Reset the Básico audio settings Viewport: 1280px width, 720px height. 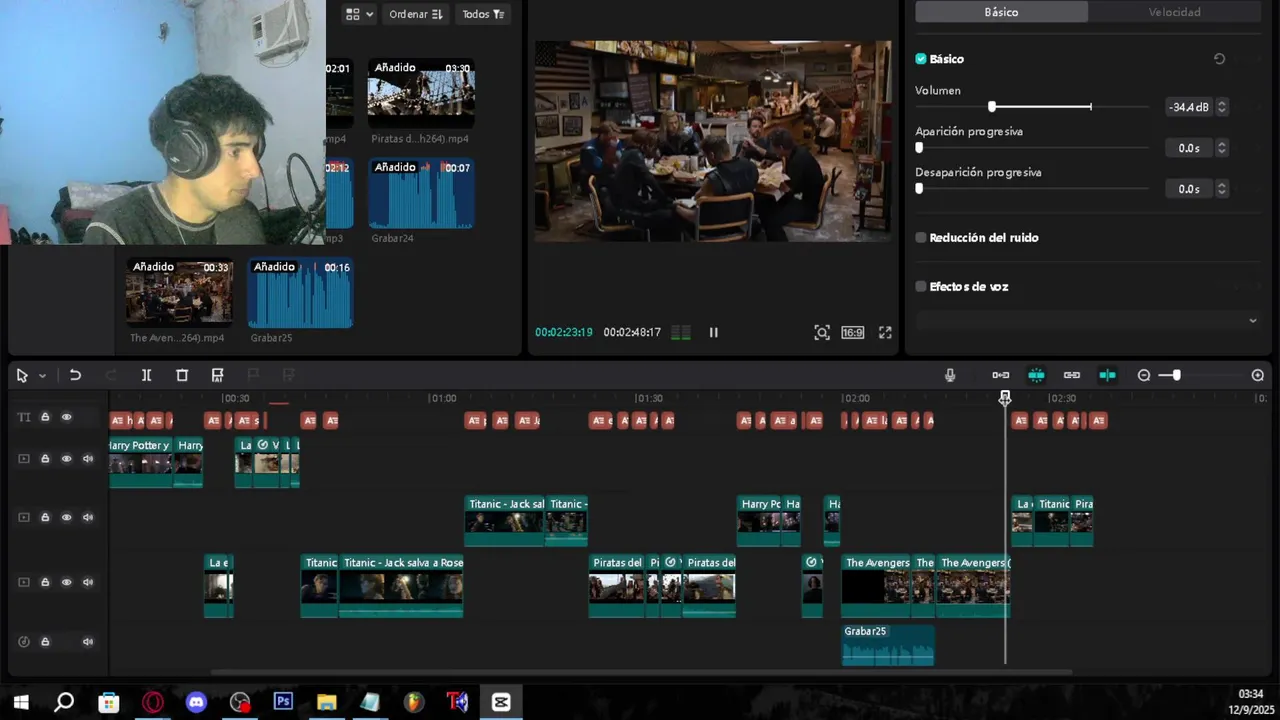tap(1219, 59)
